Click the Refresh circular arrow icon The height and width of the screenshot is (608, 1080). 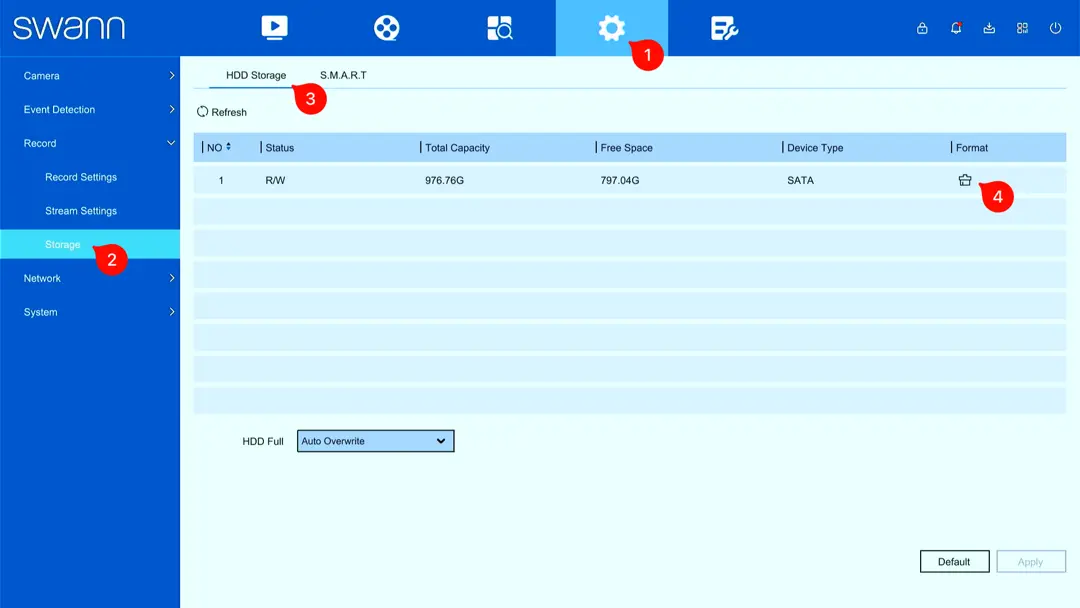click(x=202, y=112)
